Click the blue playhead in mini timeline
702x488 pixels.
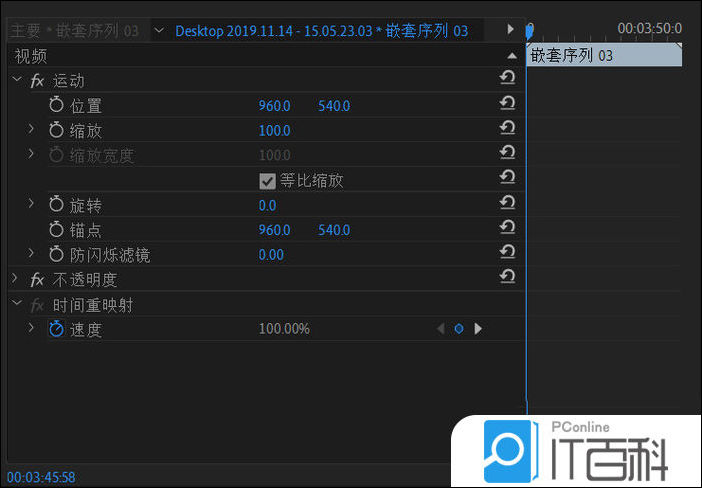[x=530, y=31]
